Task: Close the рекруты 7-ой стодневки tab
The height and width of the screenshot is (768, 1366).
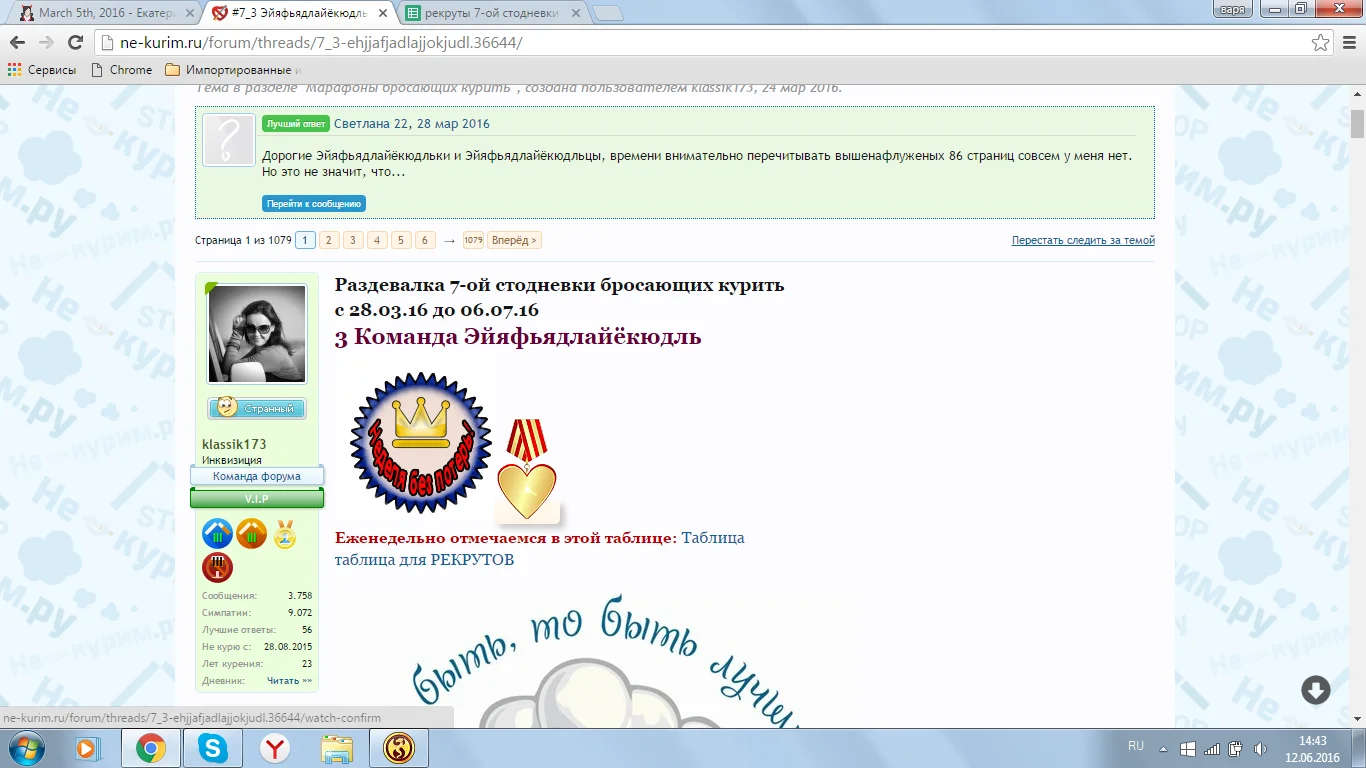Action: pos(577,13)
